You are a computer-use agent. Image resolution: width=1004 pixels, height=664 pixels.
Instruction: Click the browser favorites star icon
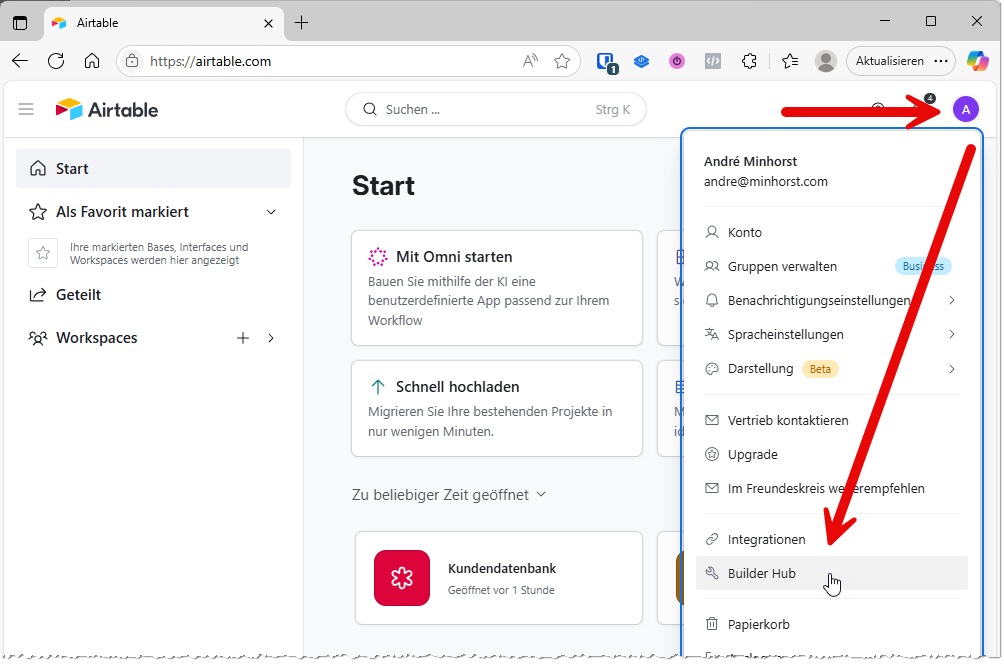click(x=562, y=61)
